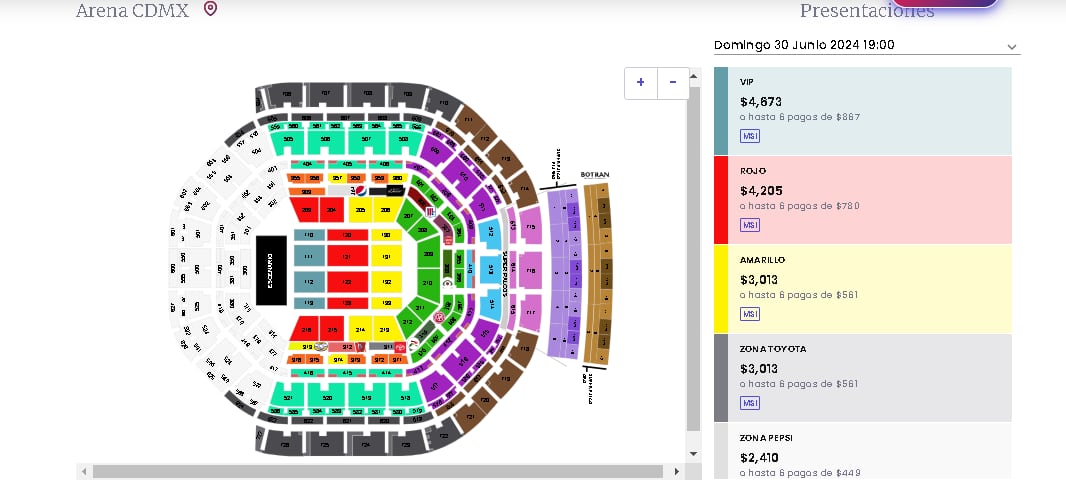Click the map's scroll-left arrow
Screen dimensions: 1066x485
pos(84,471)
